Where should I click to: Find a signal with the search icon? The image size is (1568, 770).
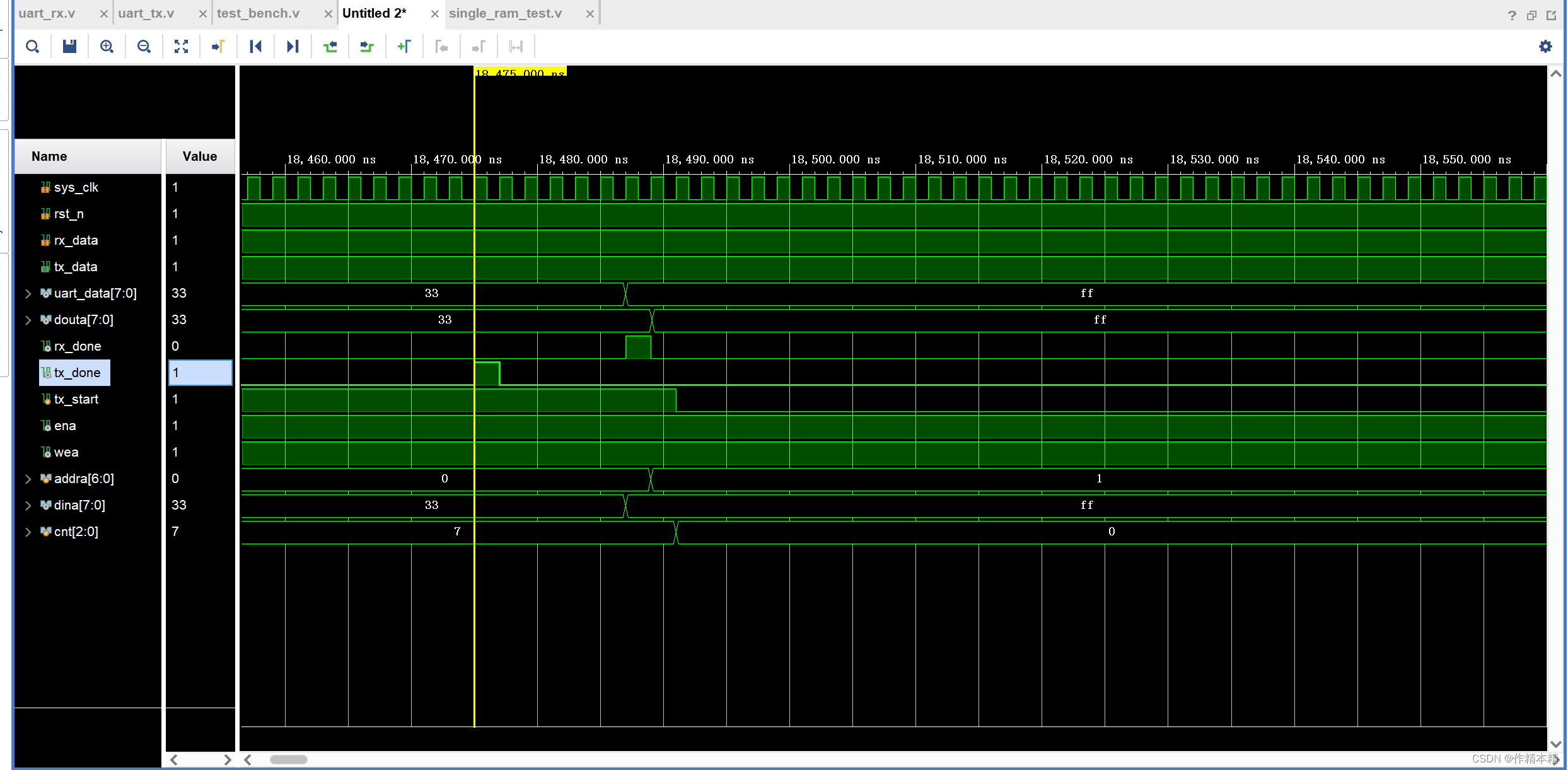[x=33, y=46]
